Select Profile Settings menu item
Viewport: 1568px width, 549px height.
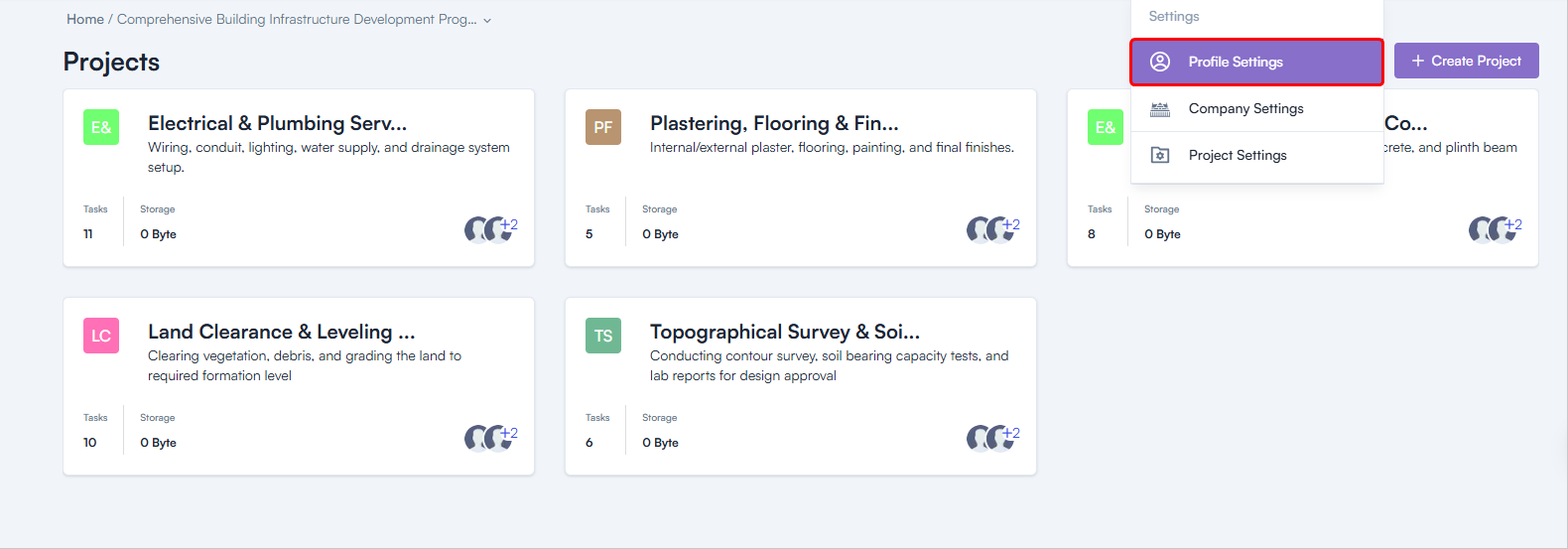tap(1236, 62)
